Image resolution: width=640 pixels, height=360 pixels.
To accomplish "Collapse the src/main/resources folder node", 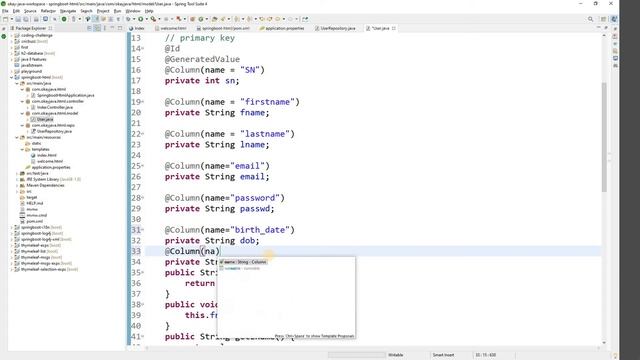I will click(x=17, y=137).
